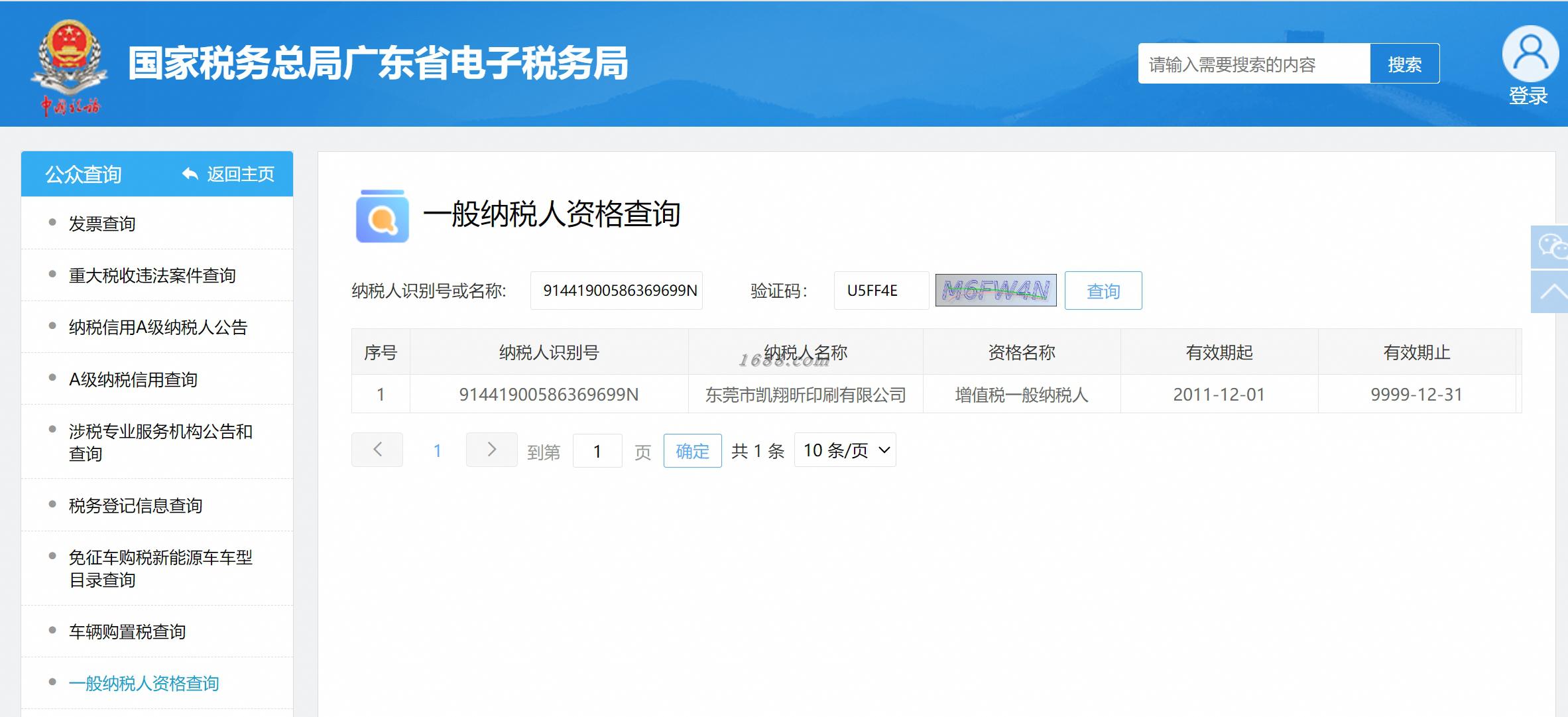
Task: Open 涉税专业服务机构公告和查询 item
Action: coord(160,442)
